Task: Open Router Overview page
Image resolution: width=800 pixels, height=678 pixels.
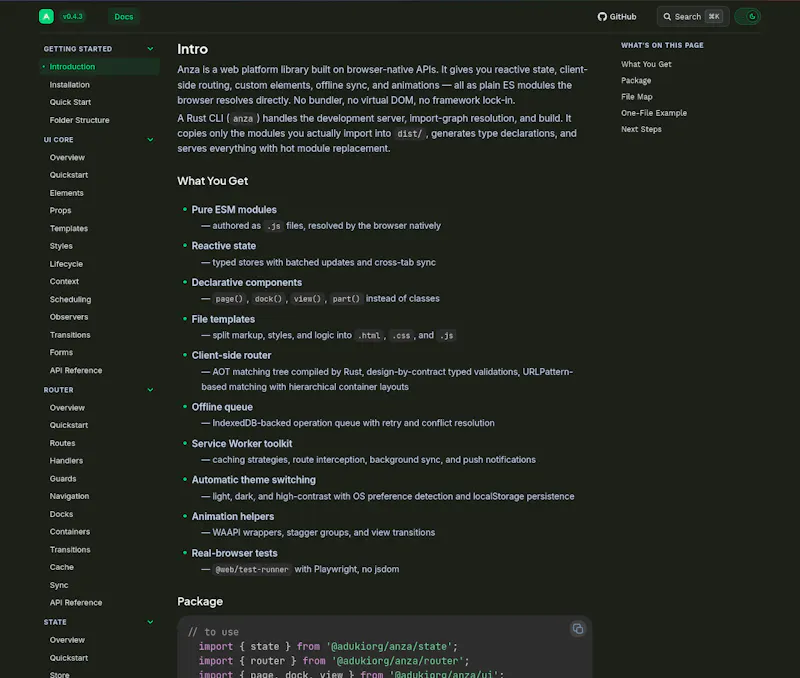Action: tap(67, 408)
